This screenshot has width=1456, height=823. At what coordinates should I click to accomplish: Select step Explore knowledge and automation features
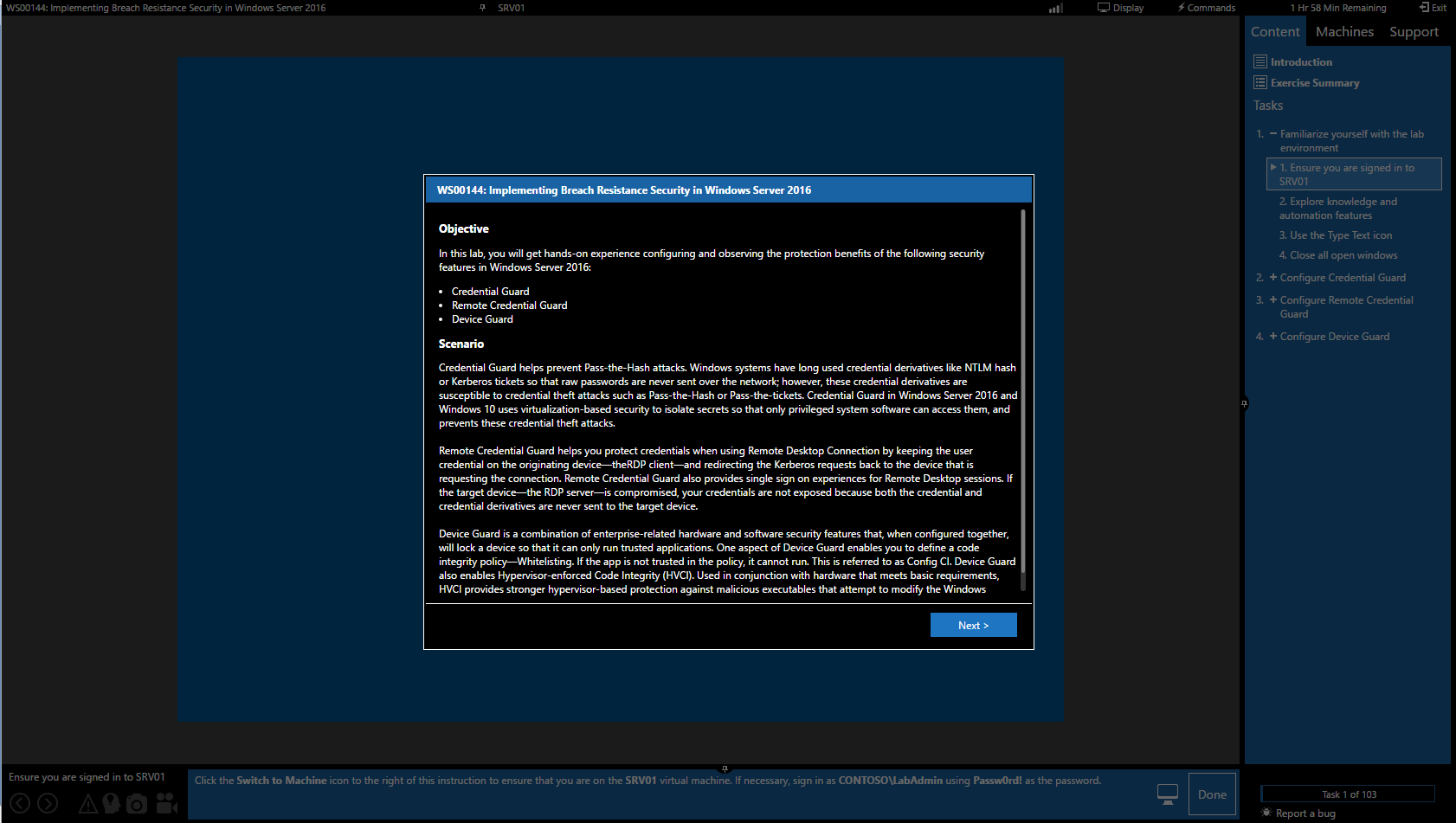1338,209
